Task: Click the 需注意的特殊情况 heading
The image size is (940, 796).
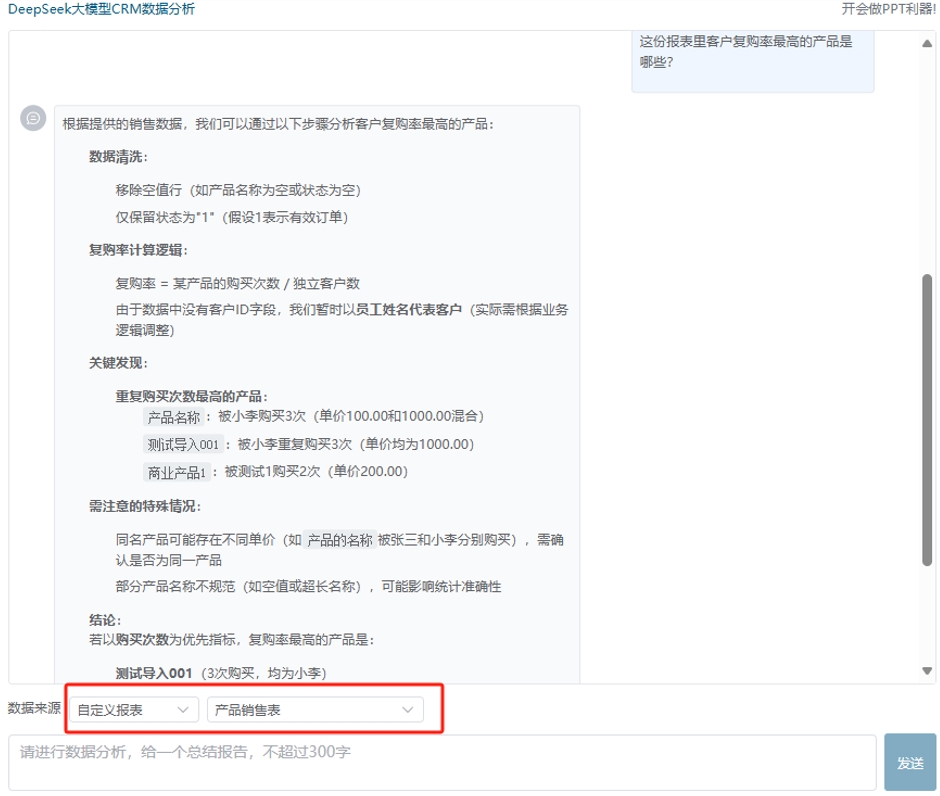Action: [144, 506]
